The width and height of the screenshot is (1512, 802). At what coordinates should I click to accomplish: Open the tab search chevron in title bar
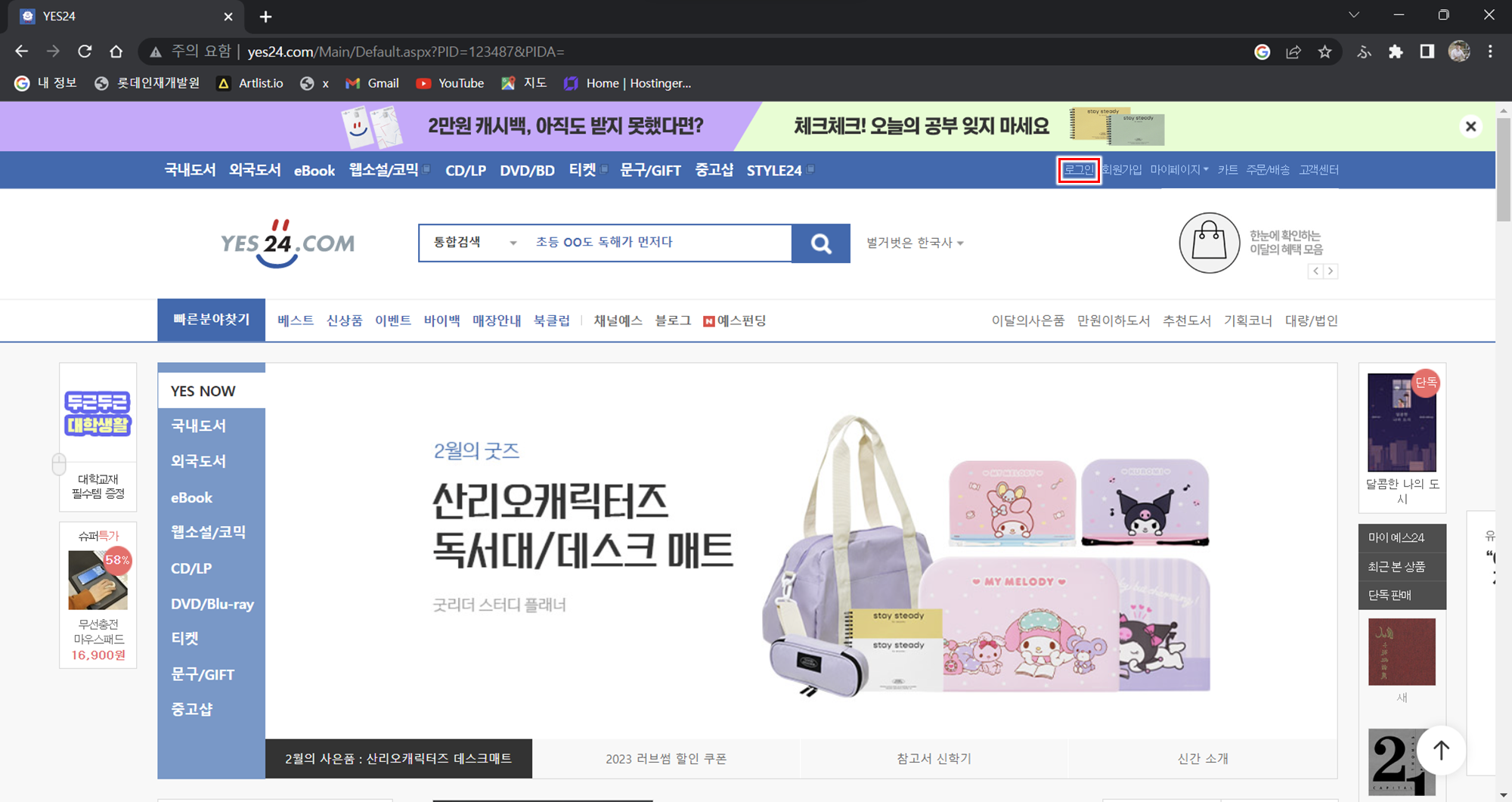pyautogui.click(x=1354, y=15)
